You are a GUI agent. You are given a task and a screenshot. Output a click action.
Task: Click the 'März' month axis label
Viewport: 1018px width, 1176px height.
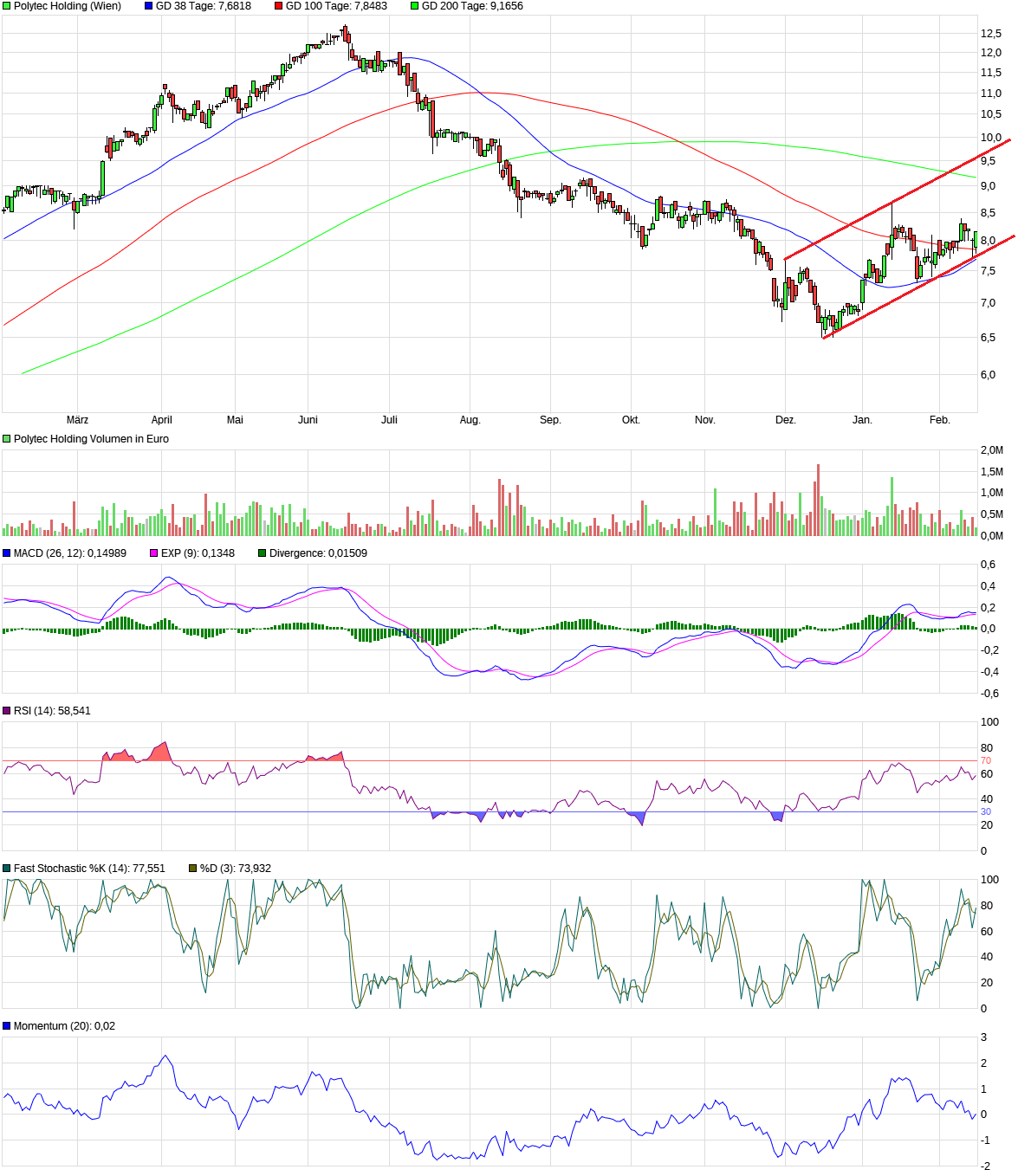pyautogui.click(x=77, y=420)
